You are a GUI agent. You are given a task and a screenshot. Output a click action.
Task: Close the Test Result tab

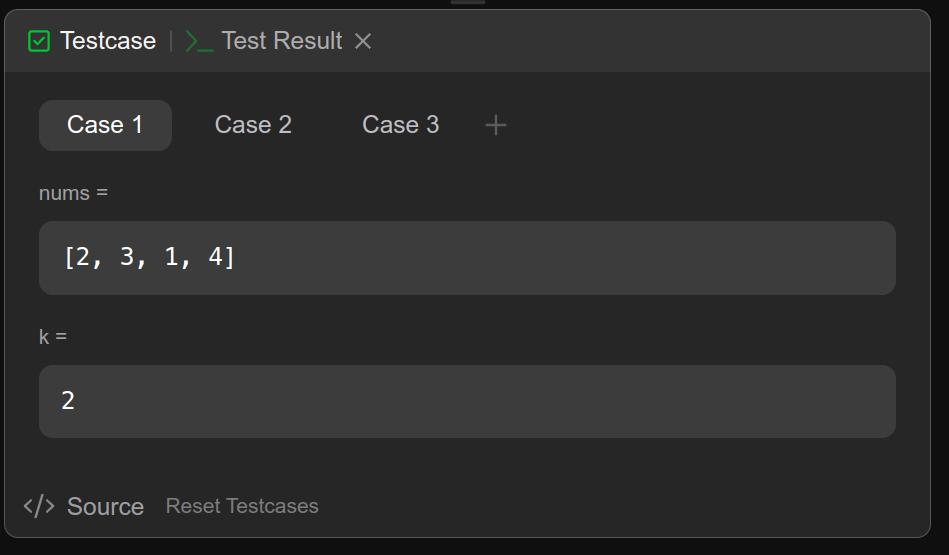(364, 41)
